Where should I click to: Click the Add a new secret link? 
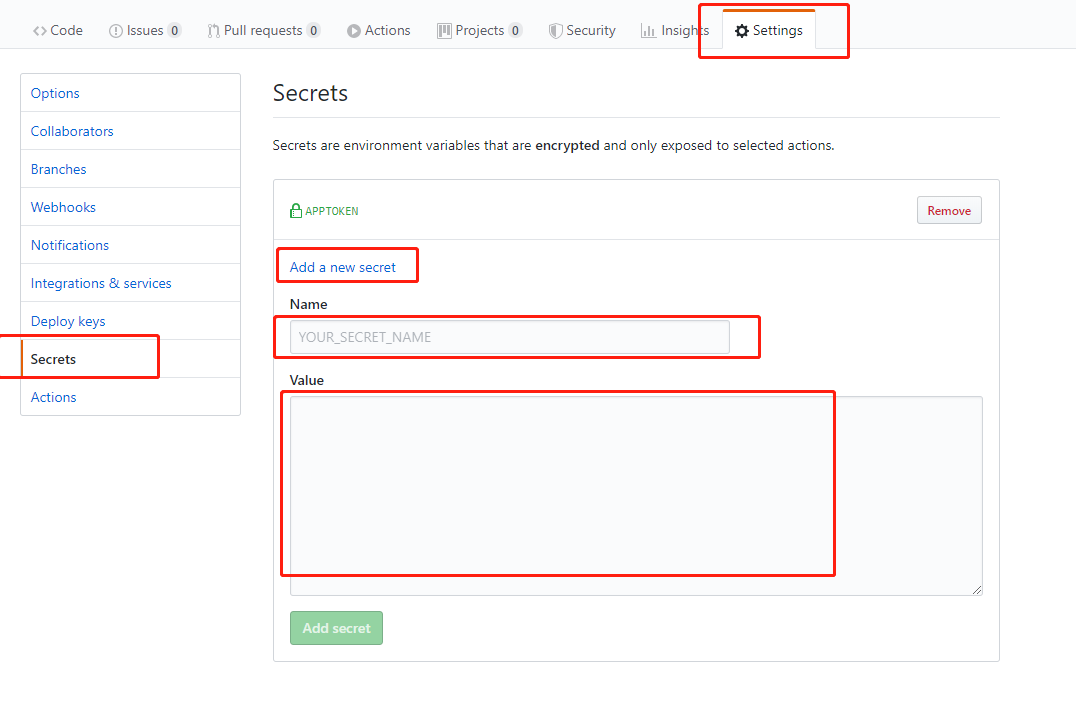coord(342,267)
